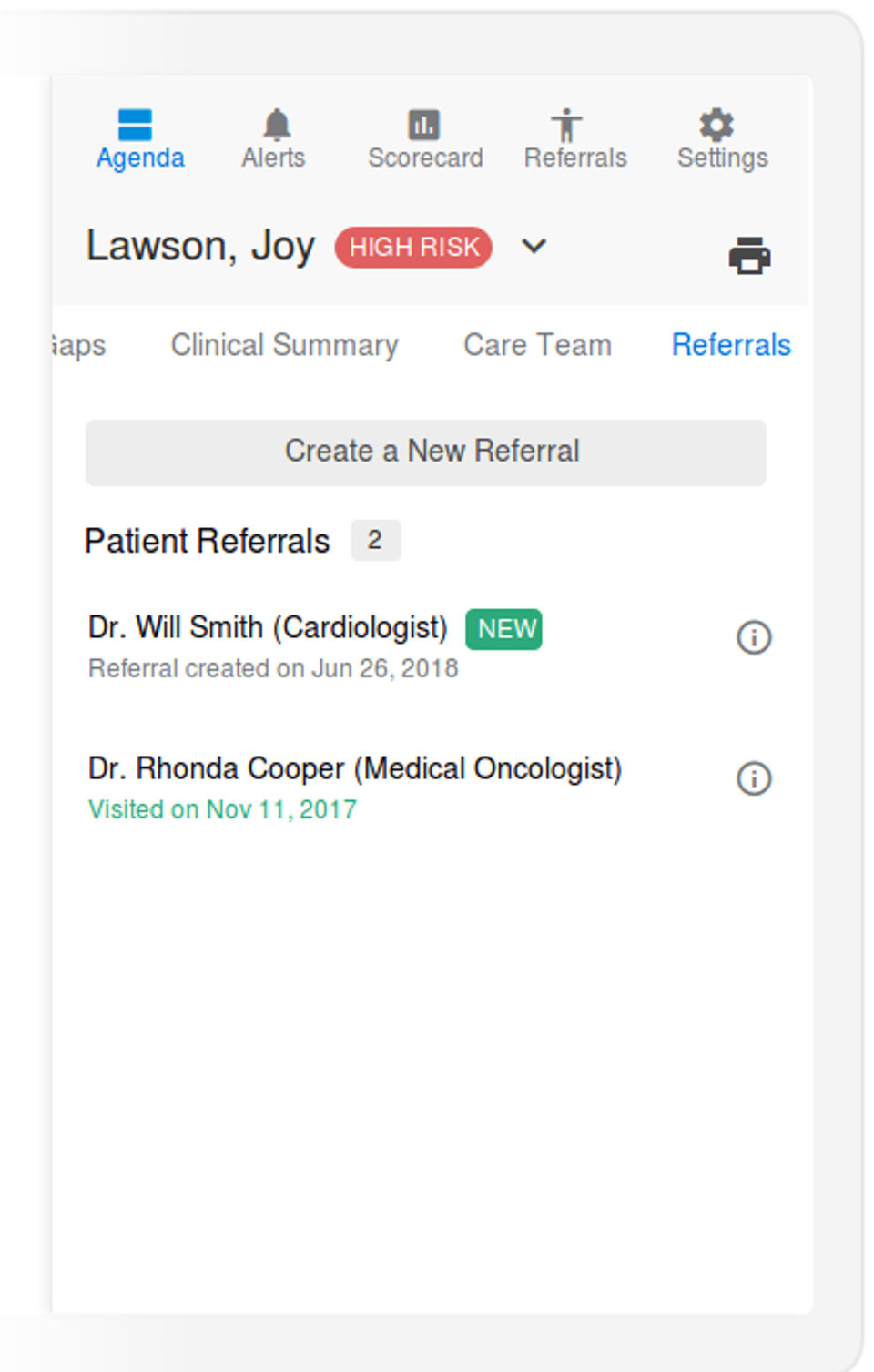This screenshot has height=1372, width=874.
Task: Expand the patient dropdown chevron beside HIGH RISK
Action: (534, 246)
